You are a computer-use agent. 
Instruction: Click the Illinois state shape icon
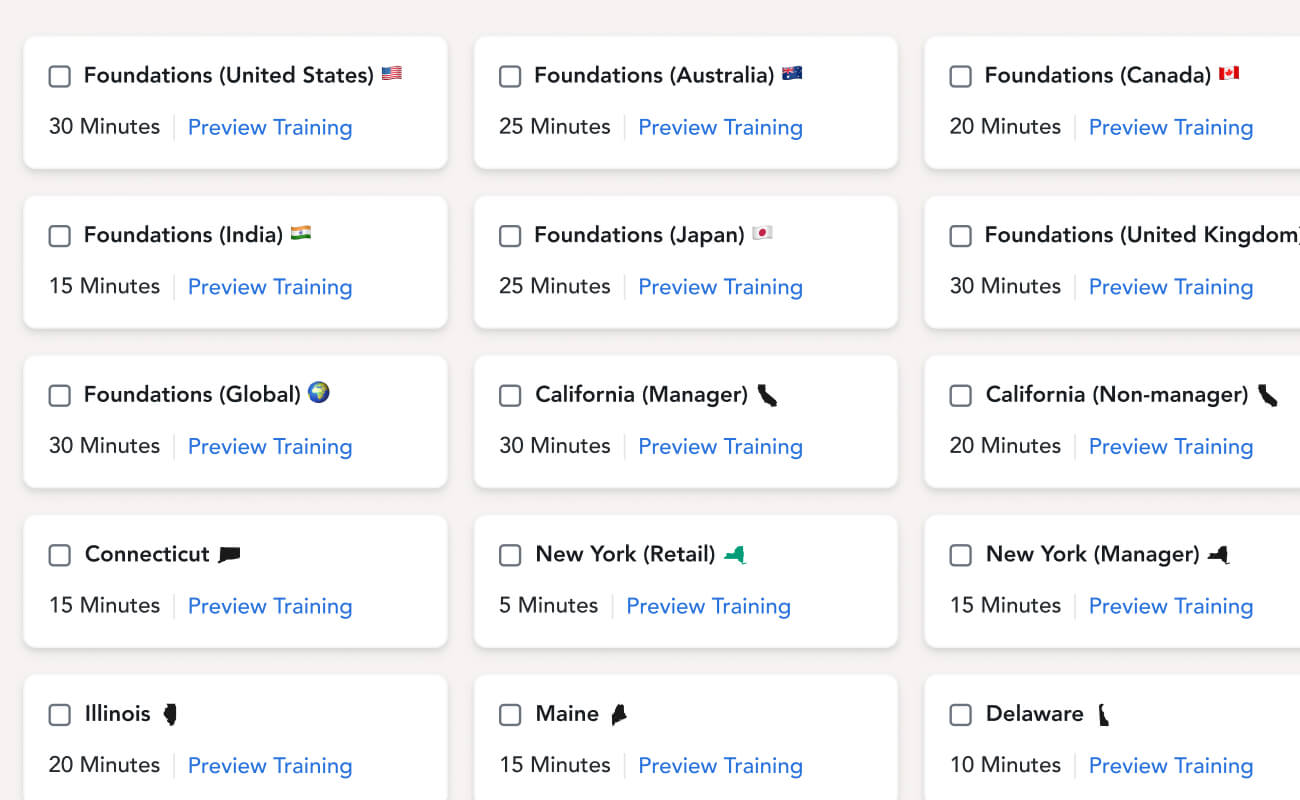coord(170,714)
